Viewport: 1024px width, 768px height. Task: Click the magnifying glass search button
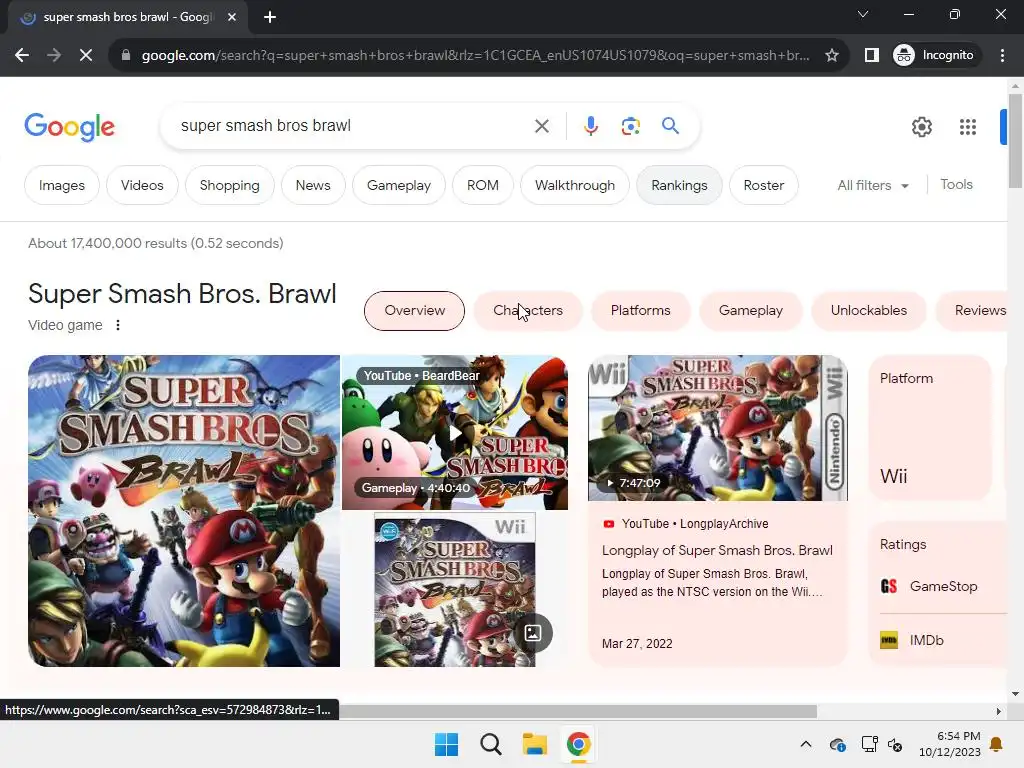(671, 125)
